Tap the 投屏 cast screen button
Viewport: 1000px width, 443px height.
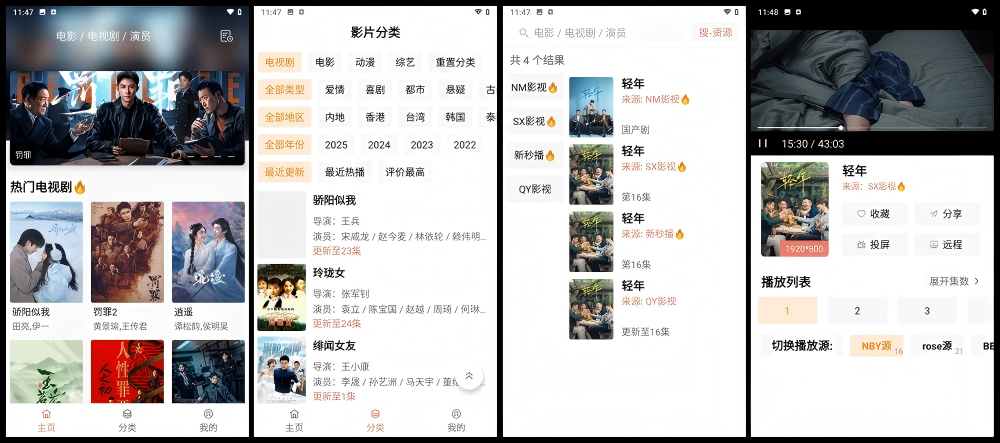coord(874,244)
